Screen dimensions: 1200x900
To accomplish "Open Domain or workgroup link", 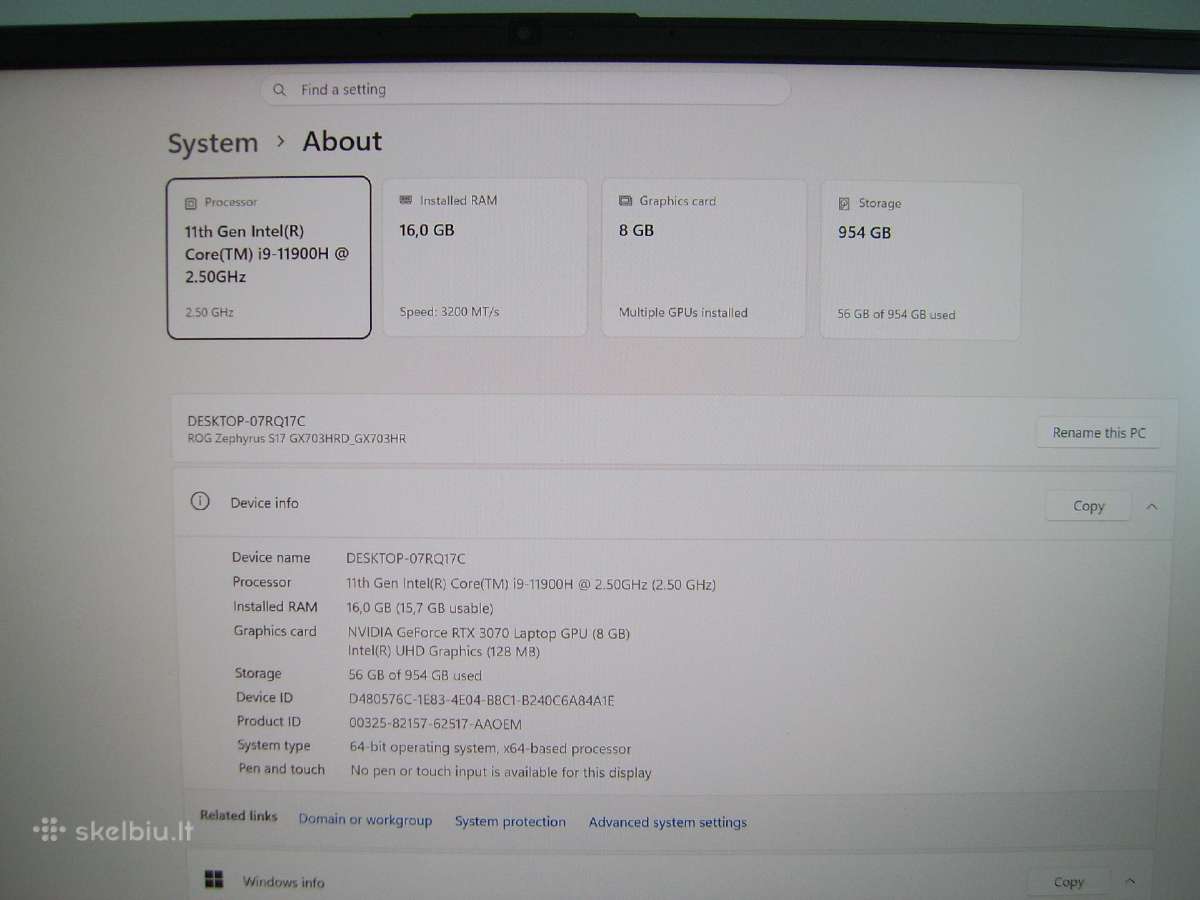I will (x=365, y=820).
